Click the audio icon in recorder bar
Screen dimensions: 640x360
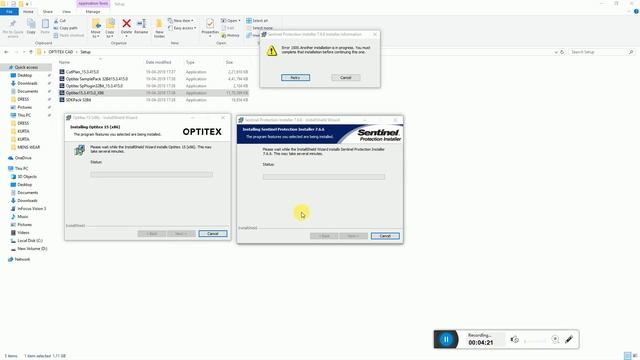pyautogui.click(x=515, y=339)
